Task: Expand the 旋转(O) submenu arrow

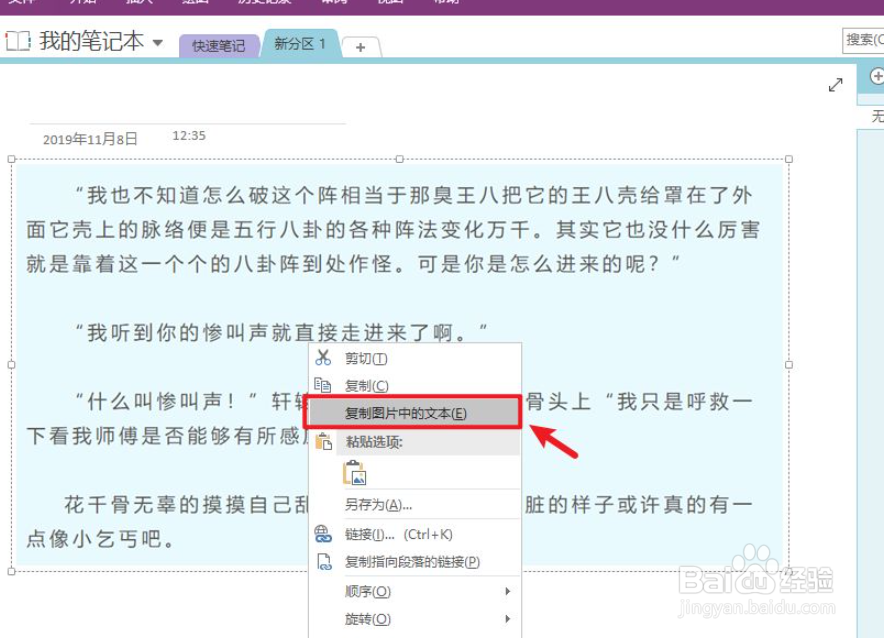Action: point(510,619)
